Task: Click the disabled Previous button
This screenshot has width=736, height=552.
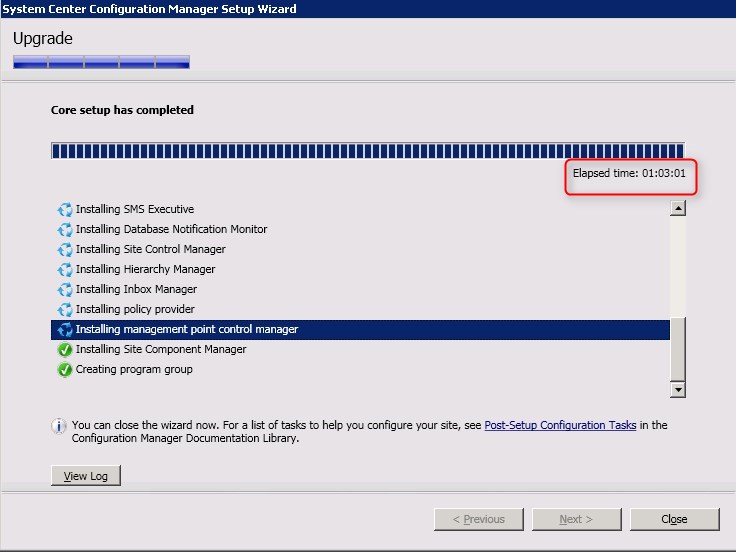Action: [479, 519]
